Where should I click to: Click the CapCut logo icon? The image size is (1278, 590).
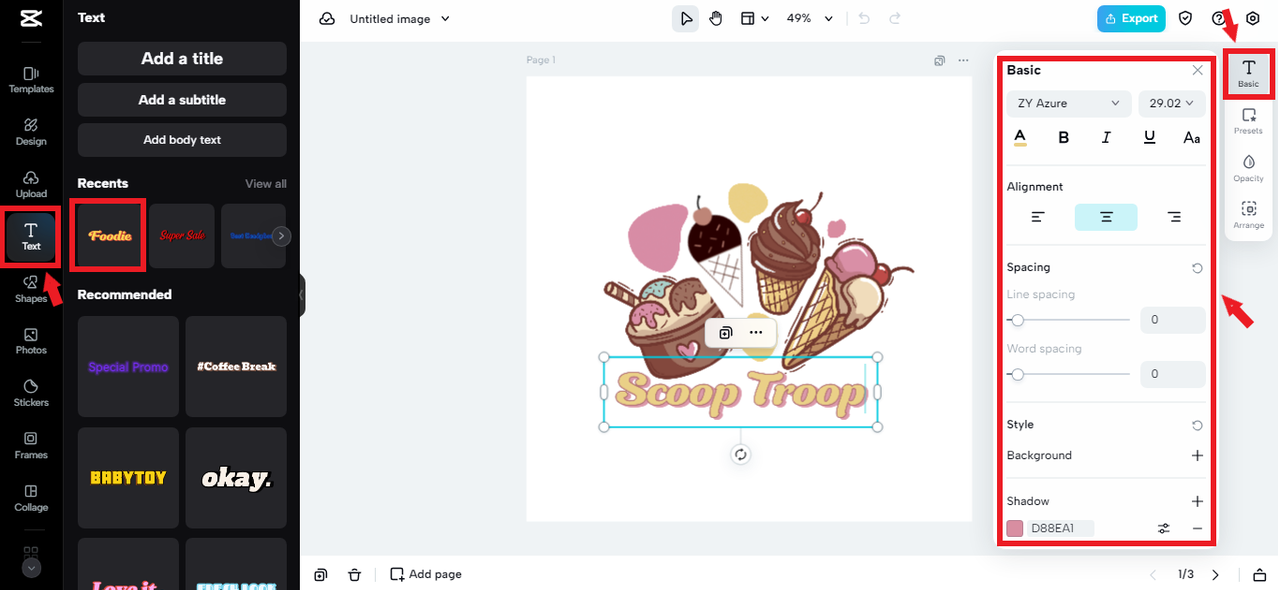[x=30, y=19]
